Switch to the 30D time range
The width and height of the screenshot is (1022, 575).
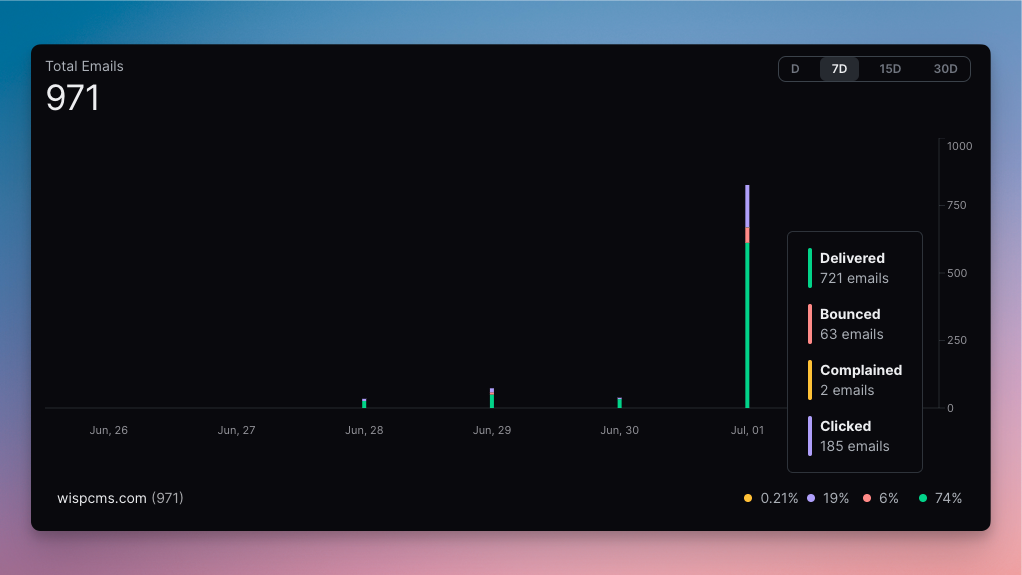(x=945, y=69)
